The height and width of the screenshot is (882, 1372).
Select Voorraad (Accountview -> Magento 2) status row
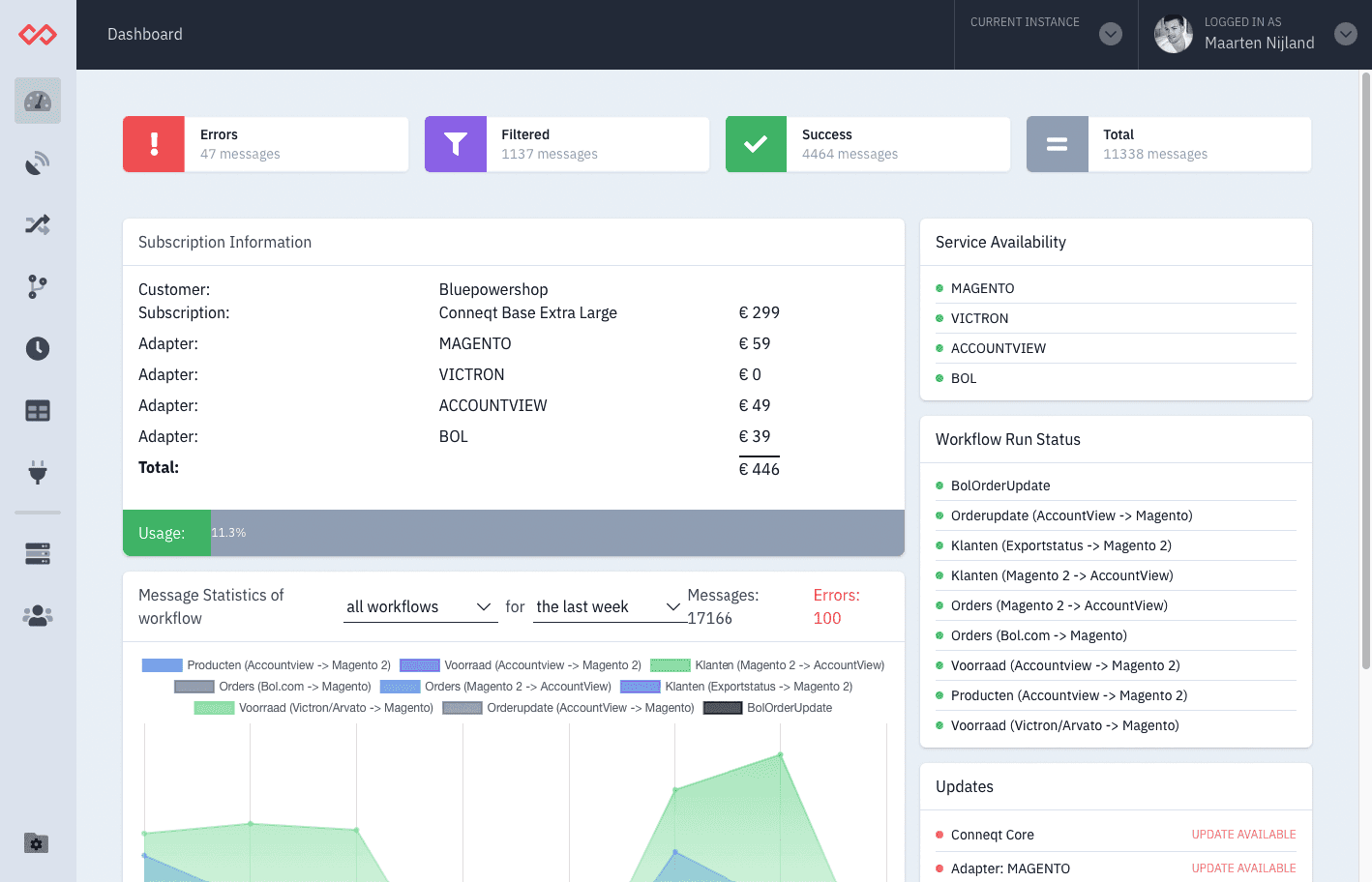coord(1116,665)
